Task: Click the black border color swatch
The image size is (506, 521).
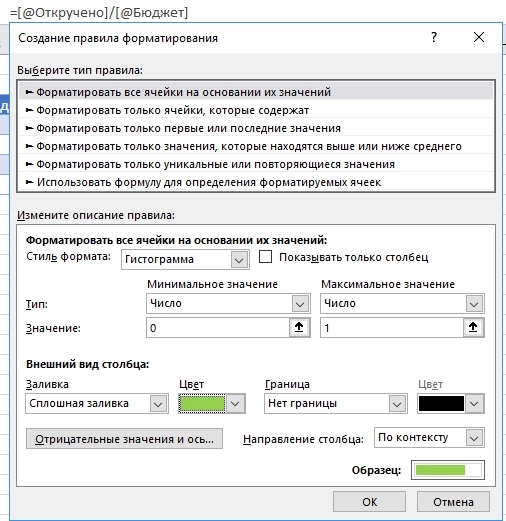Action: [x=441, y=404]
